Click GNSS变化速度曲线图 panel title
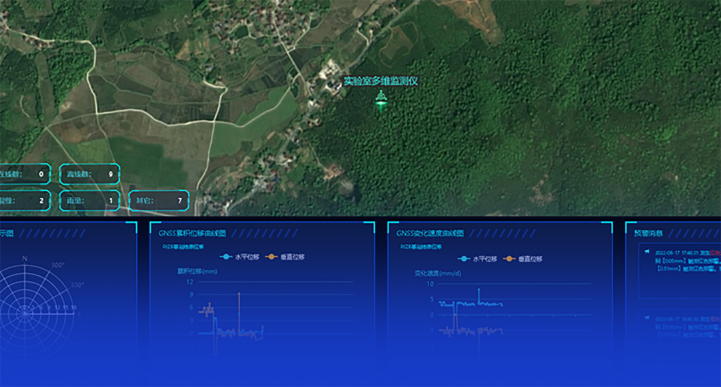Viewport: 721px width, 387px height. coord(430,233)
